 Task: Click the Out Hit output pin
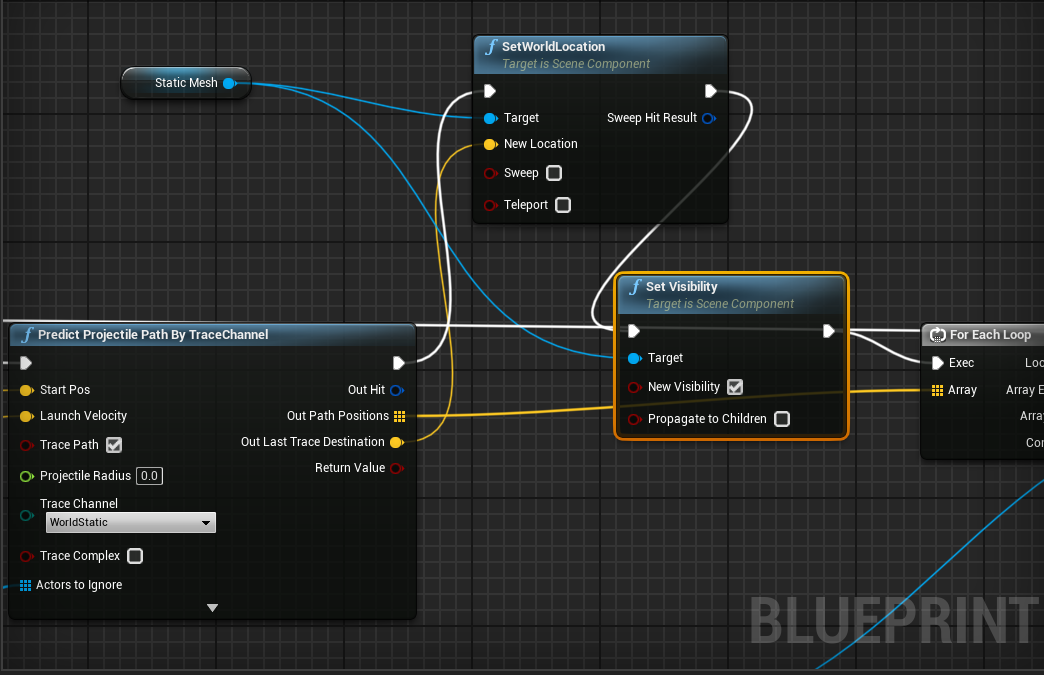[397, 390]
